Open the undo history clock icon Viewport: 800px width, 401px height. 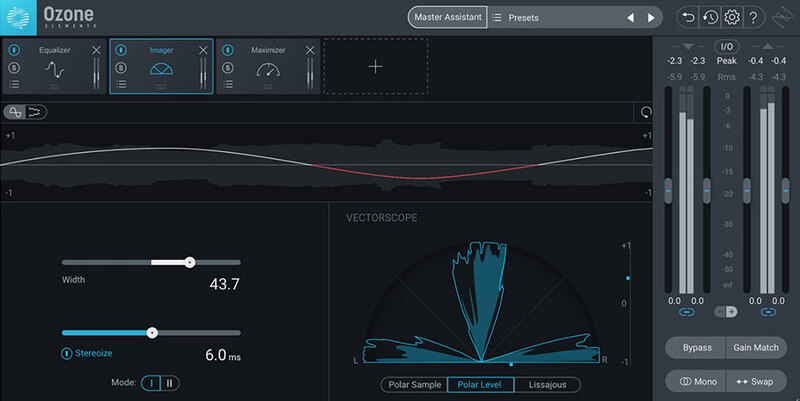[x=709, y=18]
